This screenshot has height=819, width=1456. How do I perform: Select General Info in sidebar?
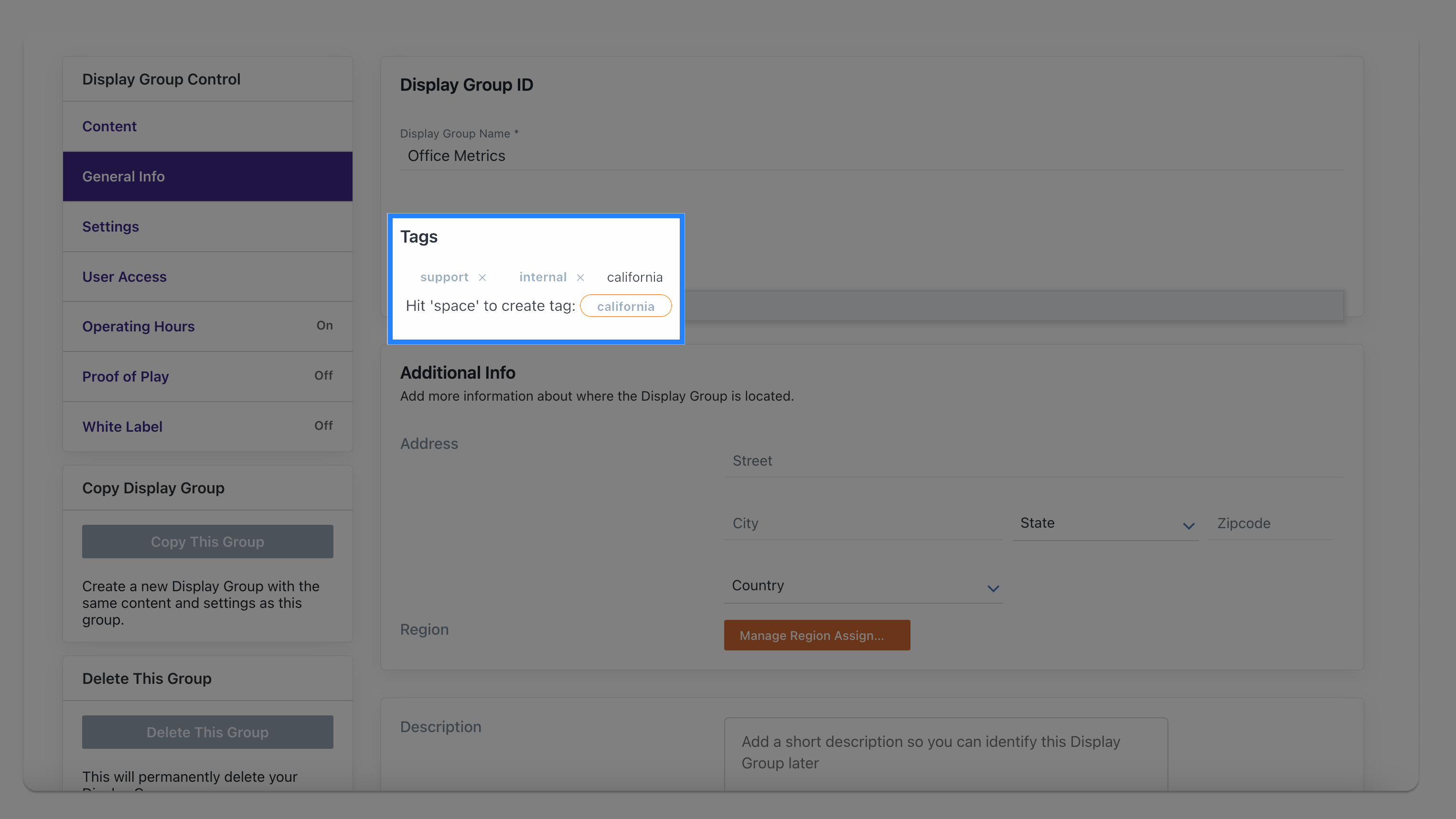coord(207,176)
